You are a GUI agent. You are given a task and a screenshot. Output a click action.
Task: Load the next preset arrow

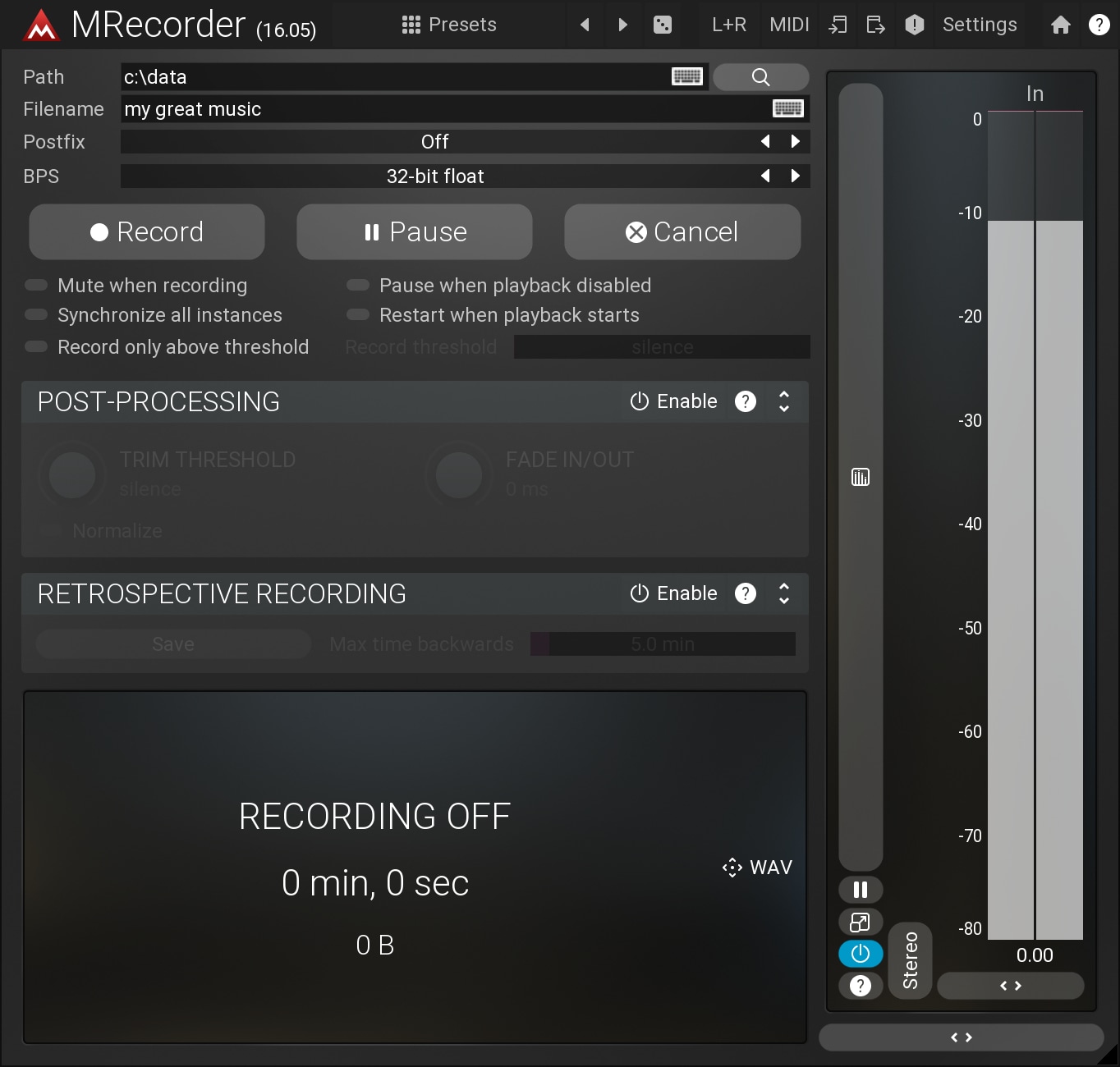click(x=623, y=25)
